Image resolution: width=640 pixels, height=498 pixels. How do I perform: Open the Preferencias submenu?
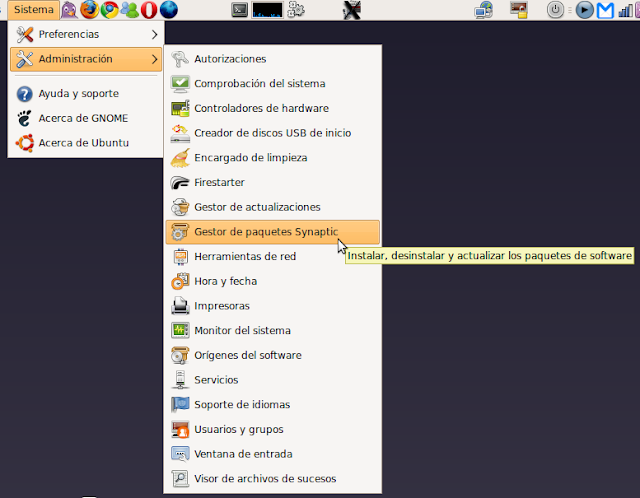pos(86,34)
